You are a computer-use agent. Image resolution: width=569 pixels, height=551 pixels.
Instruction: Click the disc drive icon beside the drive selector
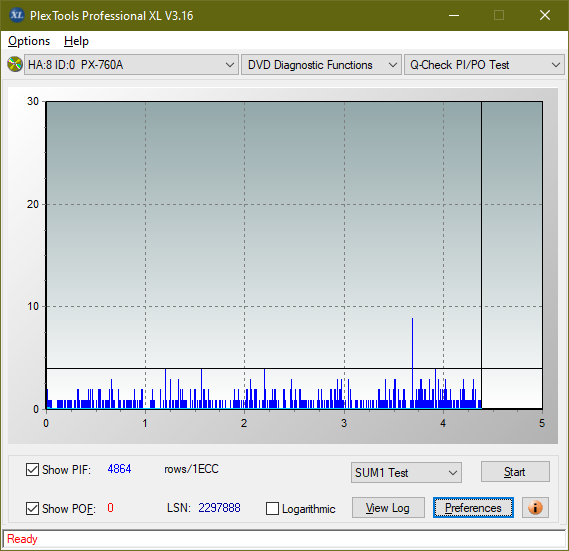[x=15, y=65]
